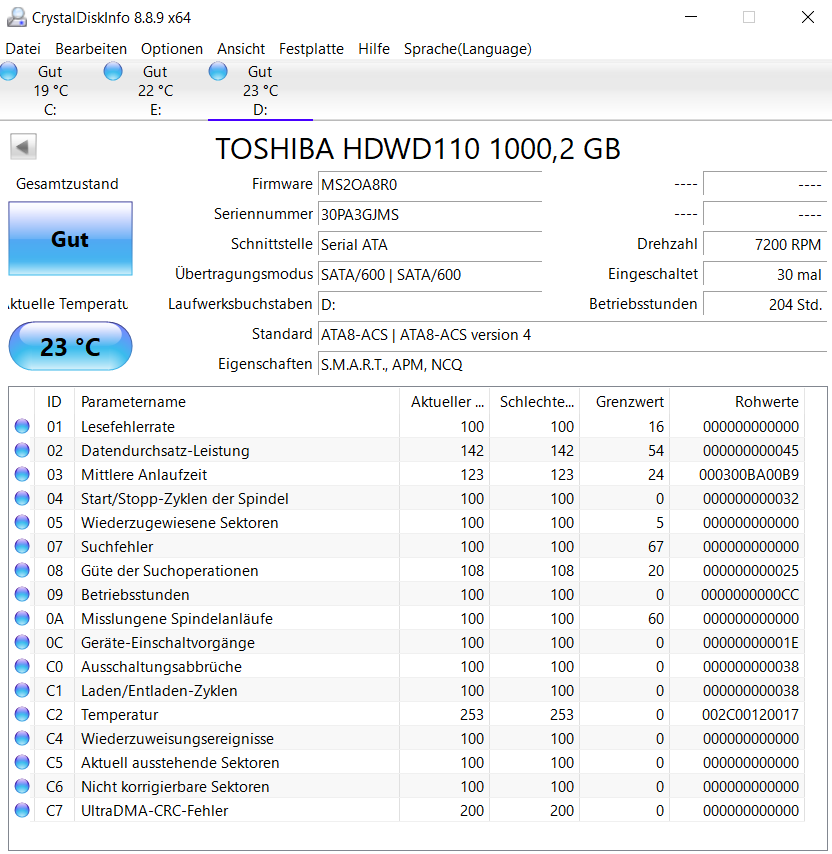Image resolution: width=832 pixels, height=854 pixels.
Task: Select the UltraDMA-CRC-Fehler parameter name
Action: (155, 810)
